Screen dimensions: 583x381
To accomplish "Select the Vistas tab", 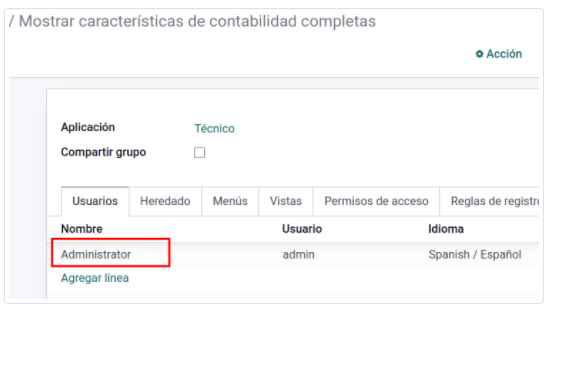I will pyautogui.click(x=286, y=201).
